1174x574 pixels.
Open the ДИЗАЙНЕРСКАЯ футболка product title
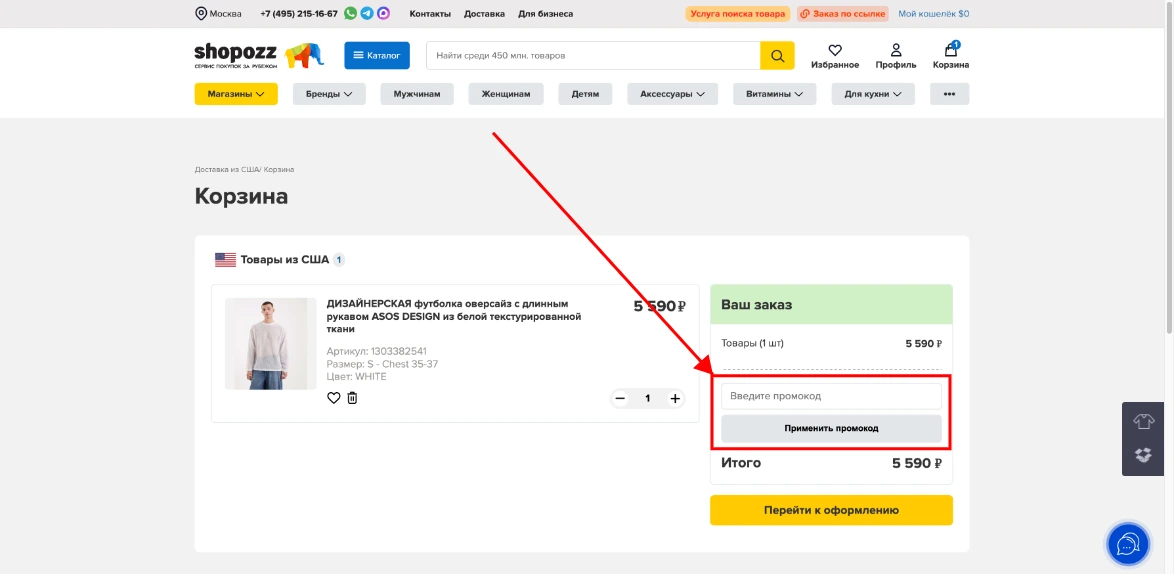pos(454,316)
